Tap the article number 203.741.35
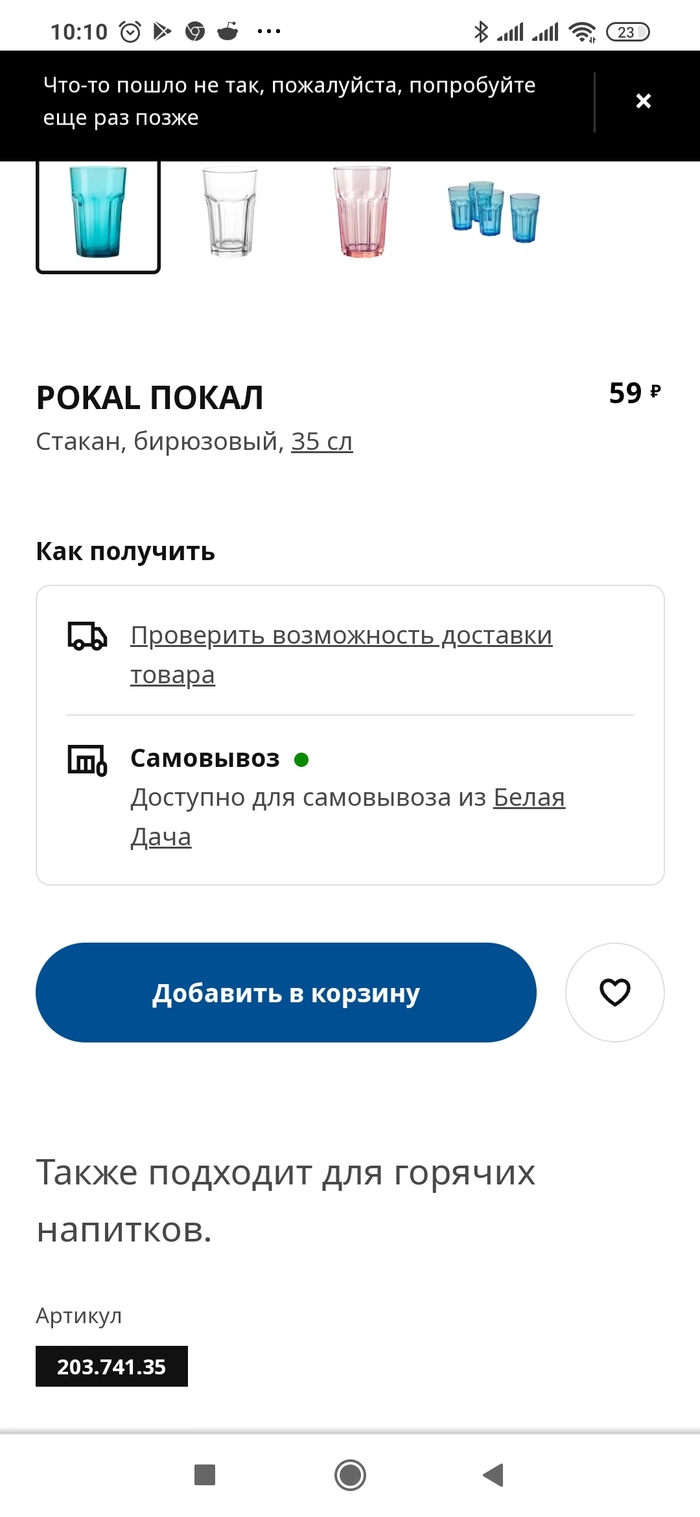Image resolution: width=700 pixels, height=1517 pixels. coord(111,1365)
